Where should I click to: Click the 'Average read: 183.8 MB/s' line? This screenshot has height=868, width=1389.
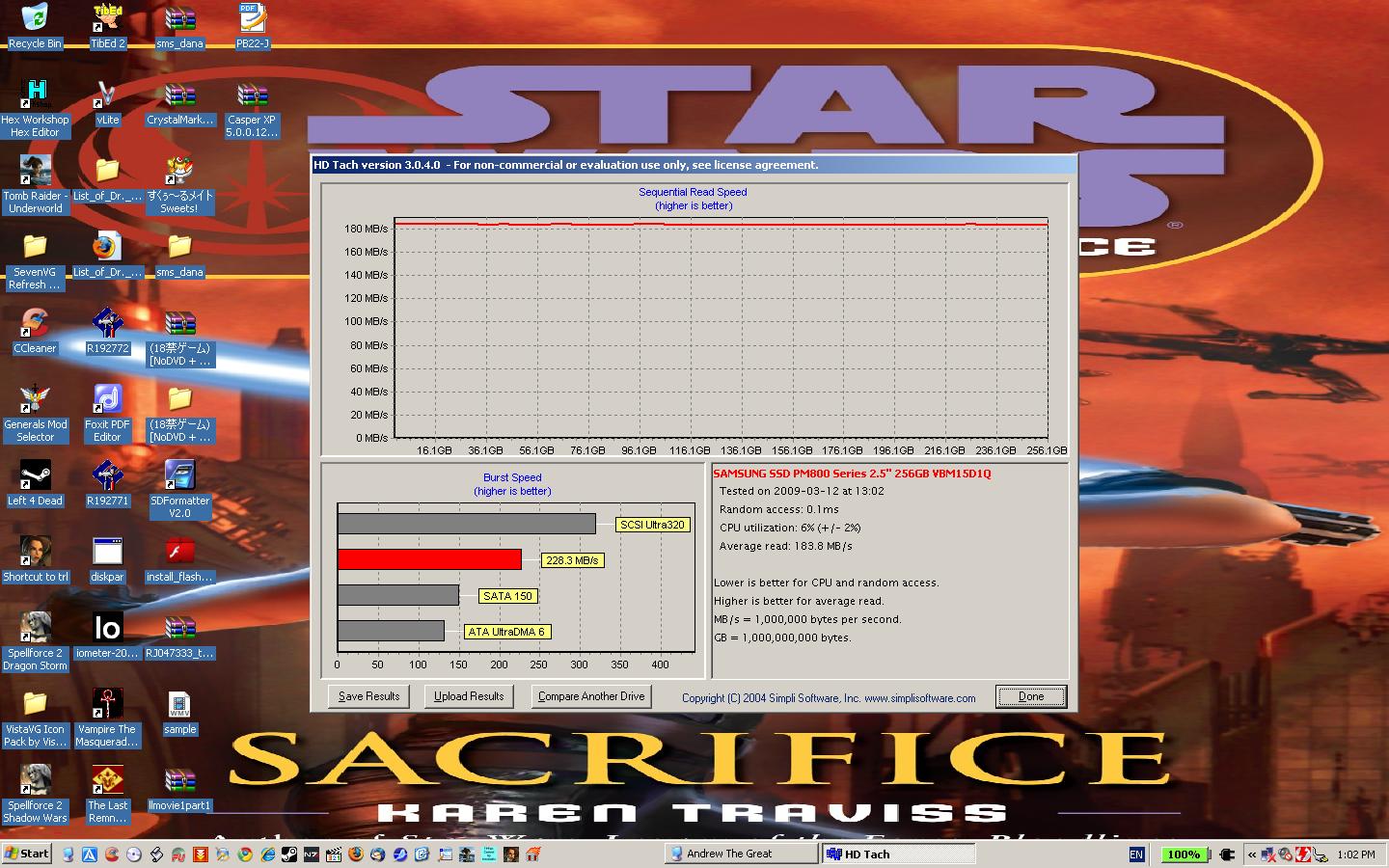click(x=786, y=546)
